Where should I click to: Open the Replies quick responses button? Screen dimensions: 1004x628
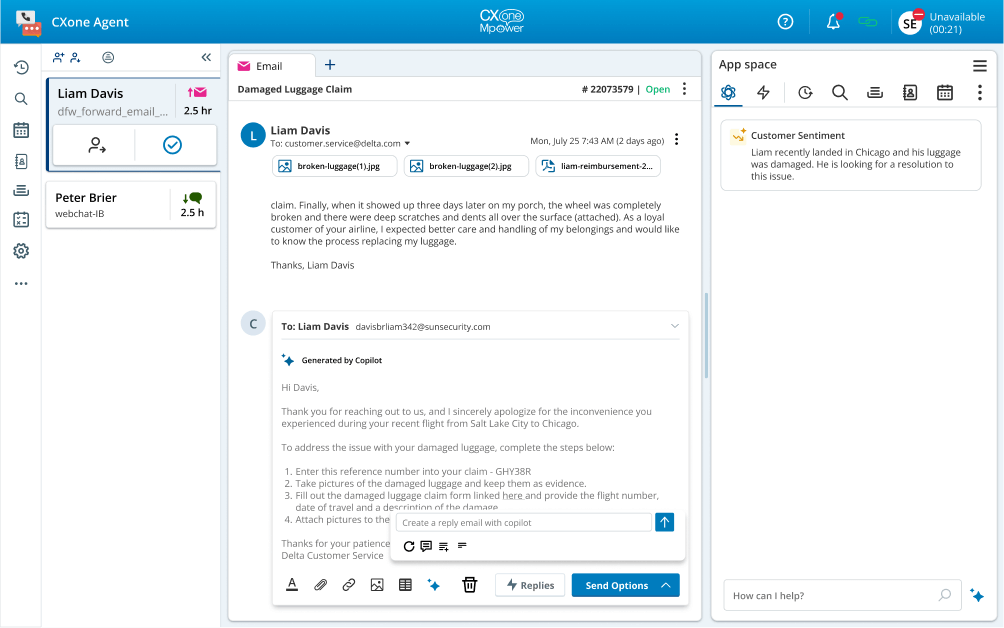pos(530,585)
